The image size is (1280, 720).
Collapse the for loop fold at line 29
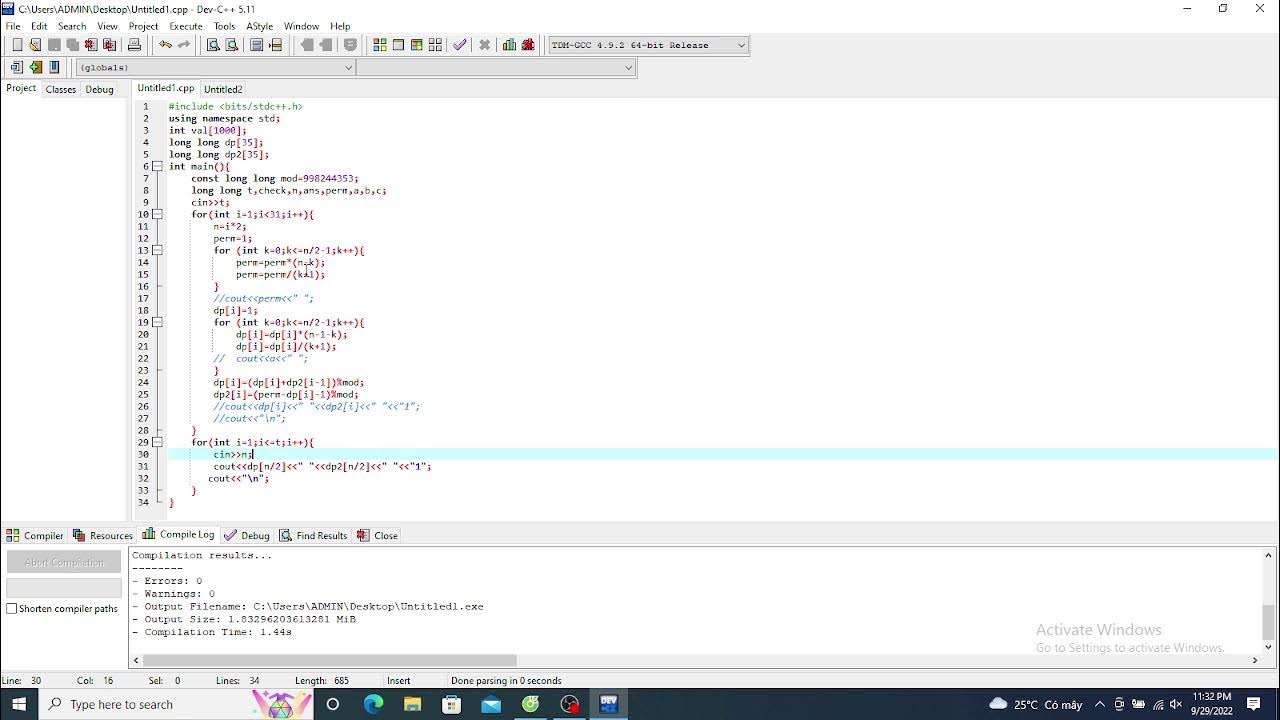coord(157,442)
